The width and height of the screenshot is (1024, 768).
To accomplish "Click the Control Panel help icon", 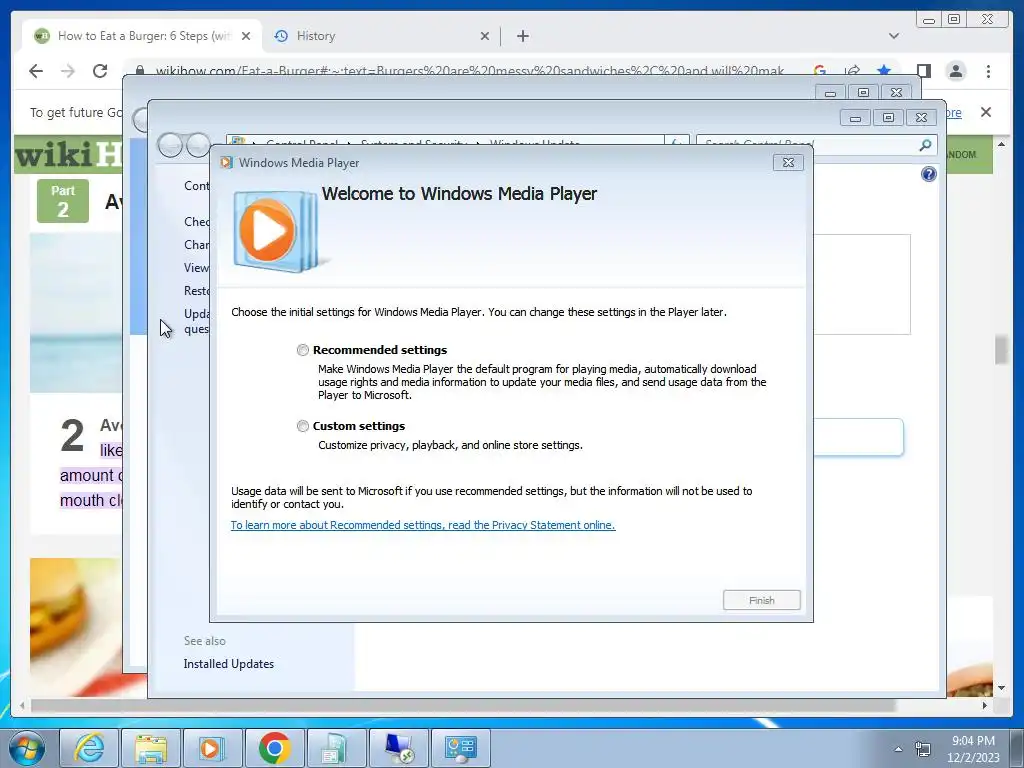I will [929, 174].
